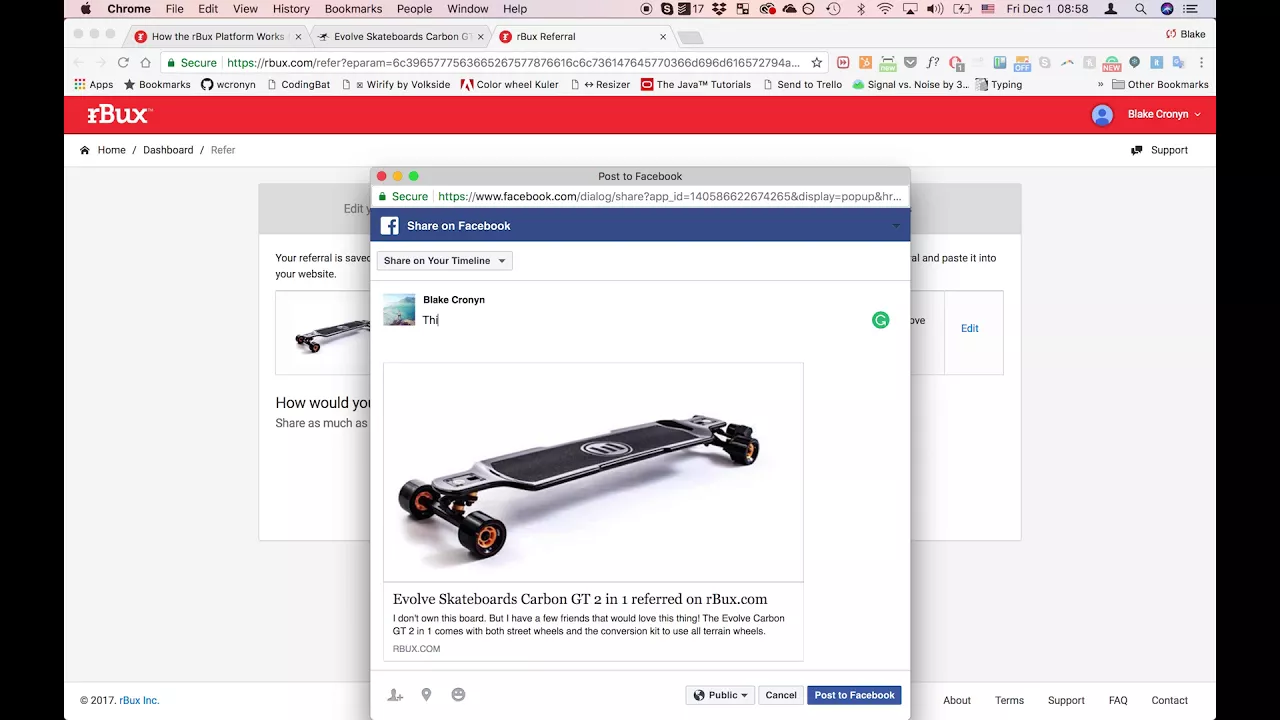Open the People menu
The image size is (1280, 720).
point(414,9)
